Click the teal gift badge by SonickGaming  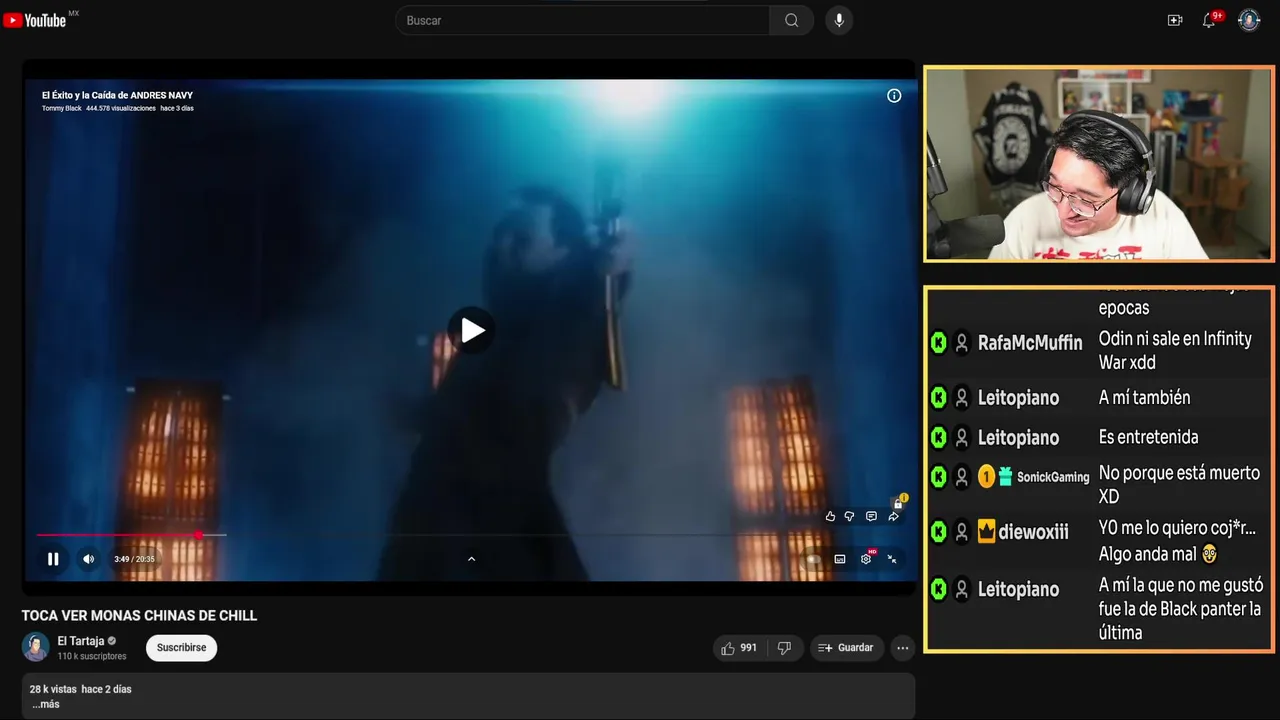tap(1005, 477)
